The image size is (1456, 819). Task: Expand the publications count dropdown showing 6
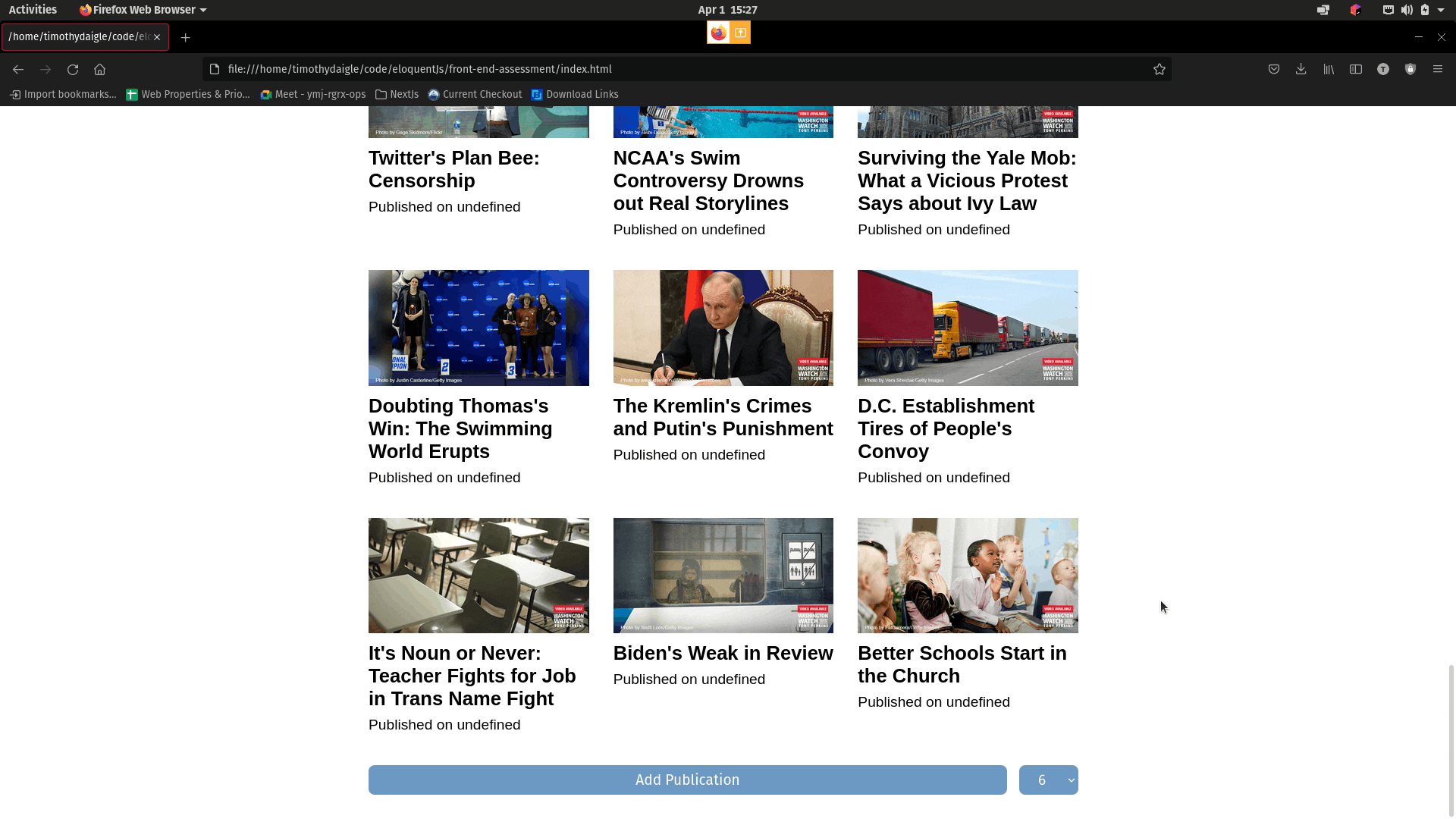click(x=1048, y=780)
